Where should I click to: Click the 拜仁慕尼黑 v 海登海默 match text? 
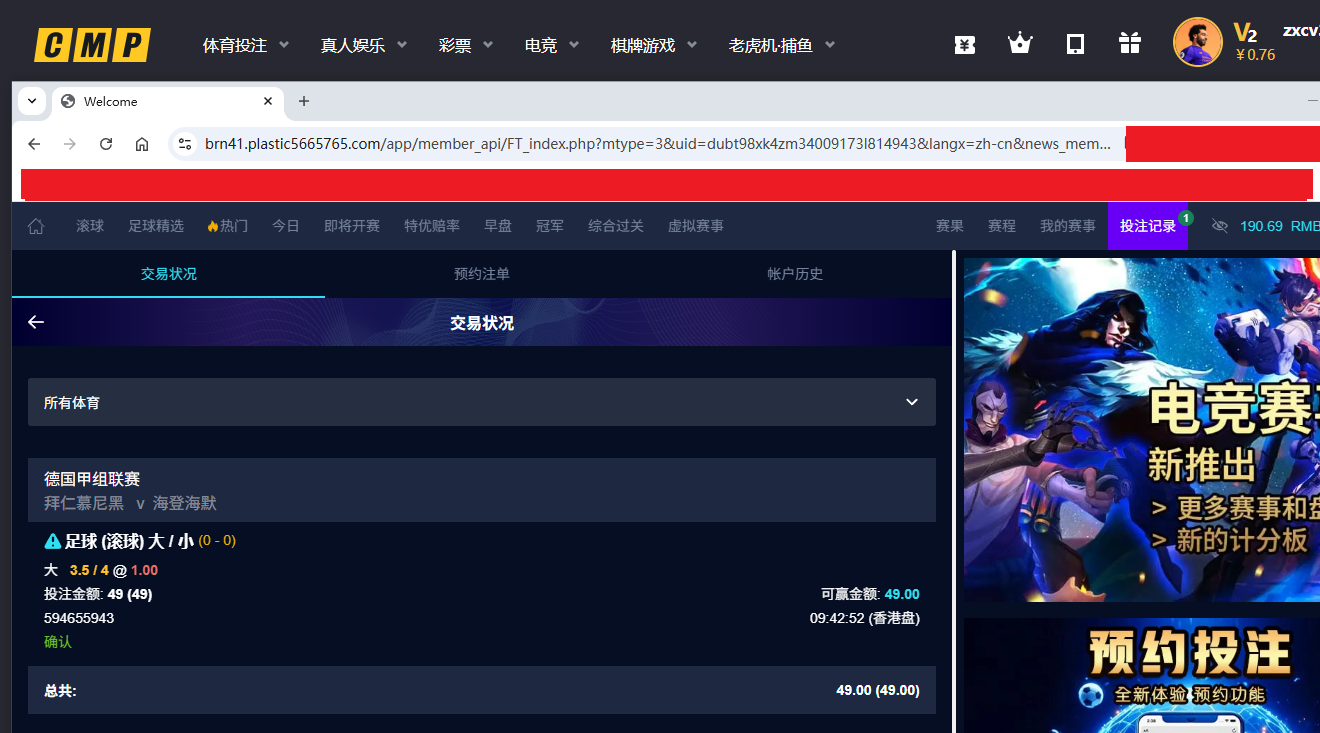click(130, 503)
